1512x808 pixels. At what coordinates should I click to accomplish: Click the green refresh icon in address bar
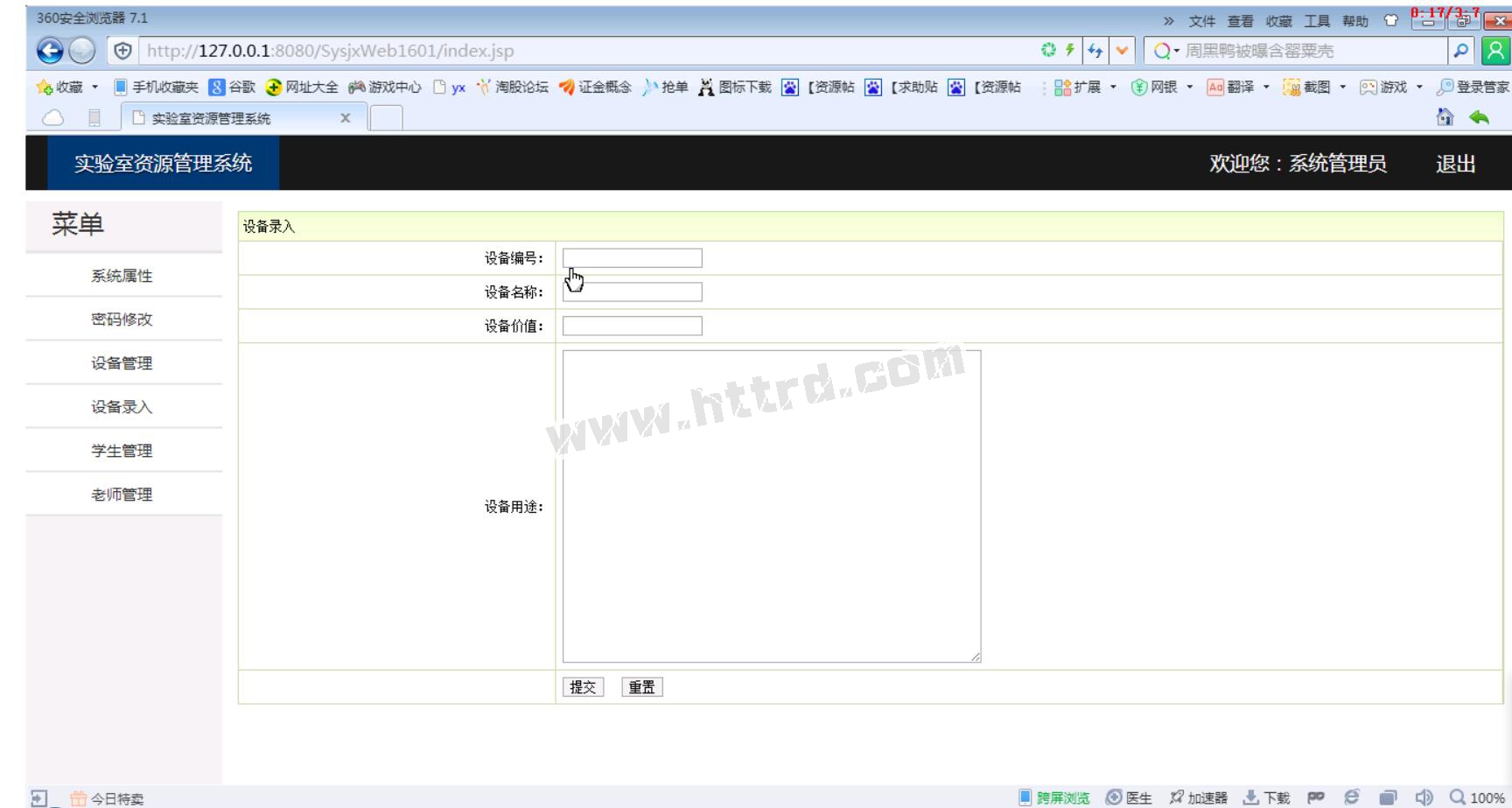point(1048,50)
